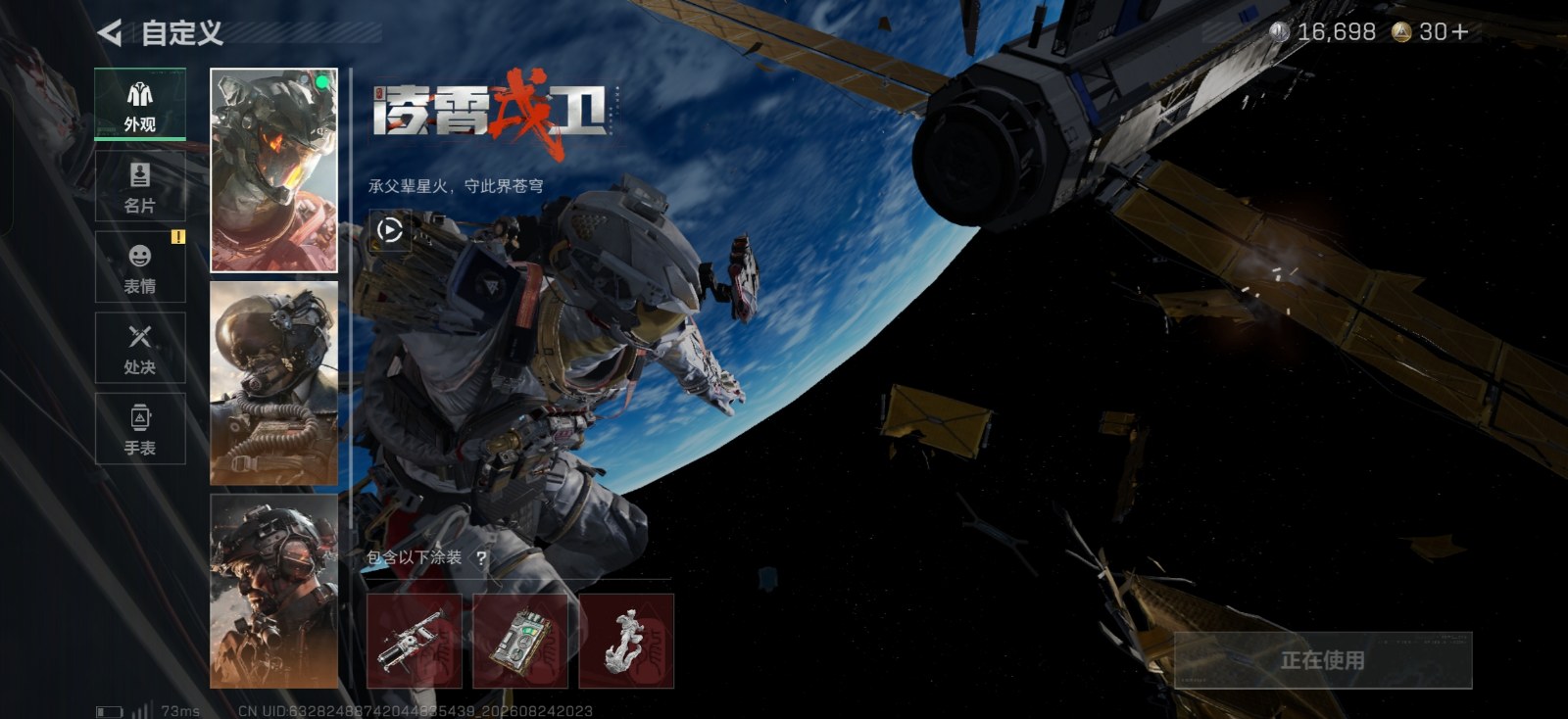The height and width of the screenshot is (719, 1568).
Task: Switch to the 名片 tab
Action: [x=140, y=186]
